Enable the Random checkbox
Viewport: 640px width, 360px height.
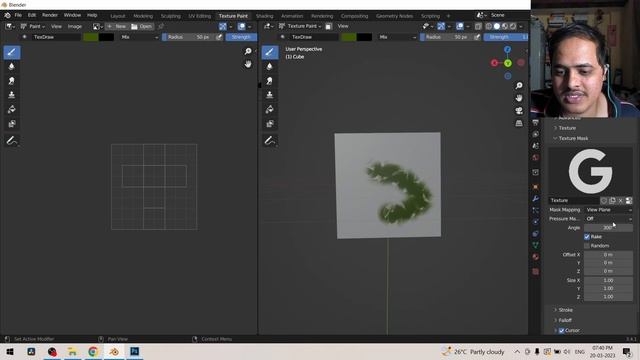pyautogui.click(x=587, y=246)
